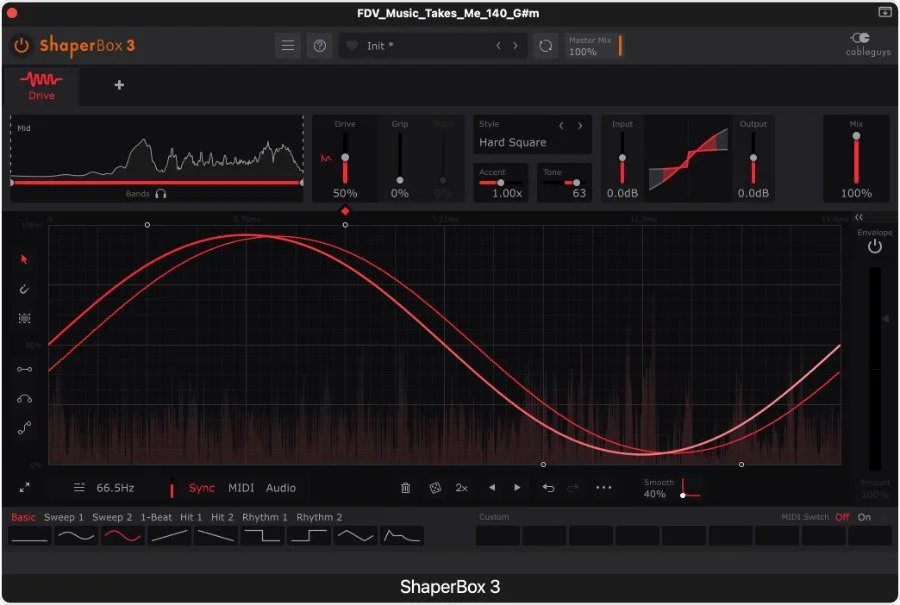
Task: Delete the current waveform with trash icon
Action: (405, 487)
